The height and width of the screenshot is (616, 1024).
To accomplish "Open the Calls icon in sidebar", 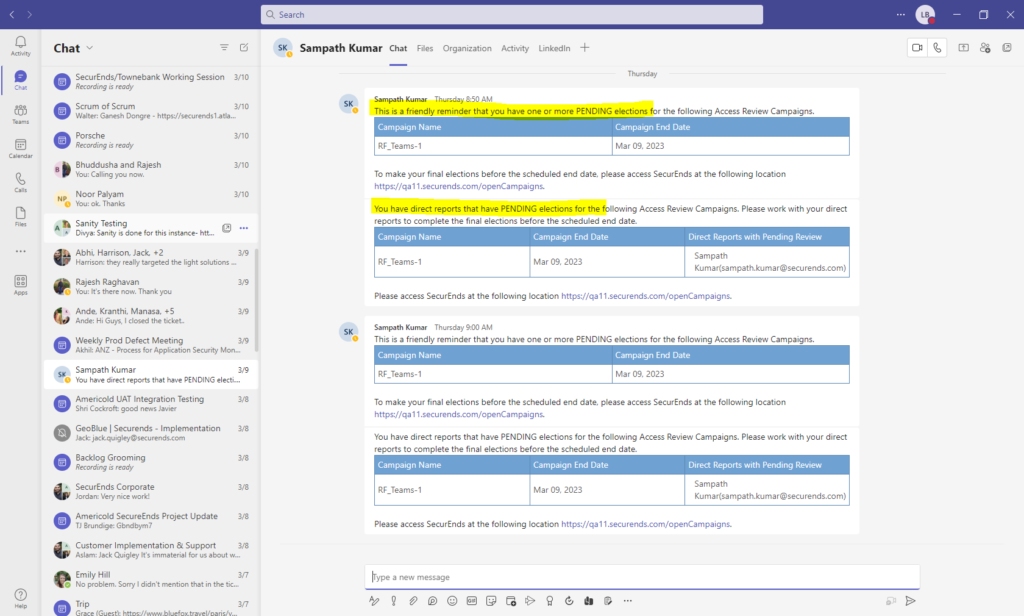I will coord(20,182).
